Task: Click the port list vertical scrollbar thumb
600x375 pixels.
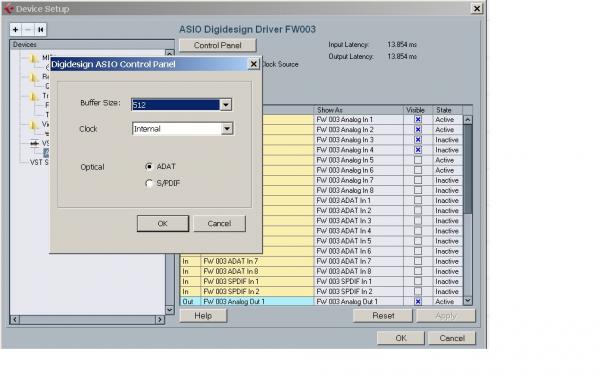Action: pos(468,169)
